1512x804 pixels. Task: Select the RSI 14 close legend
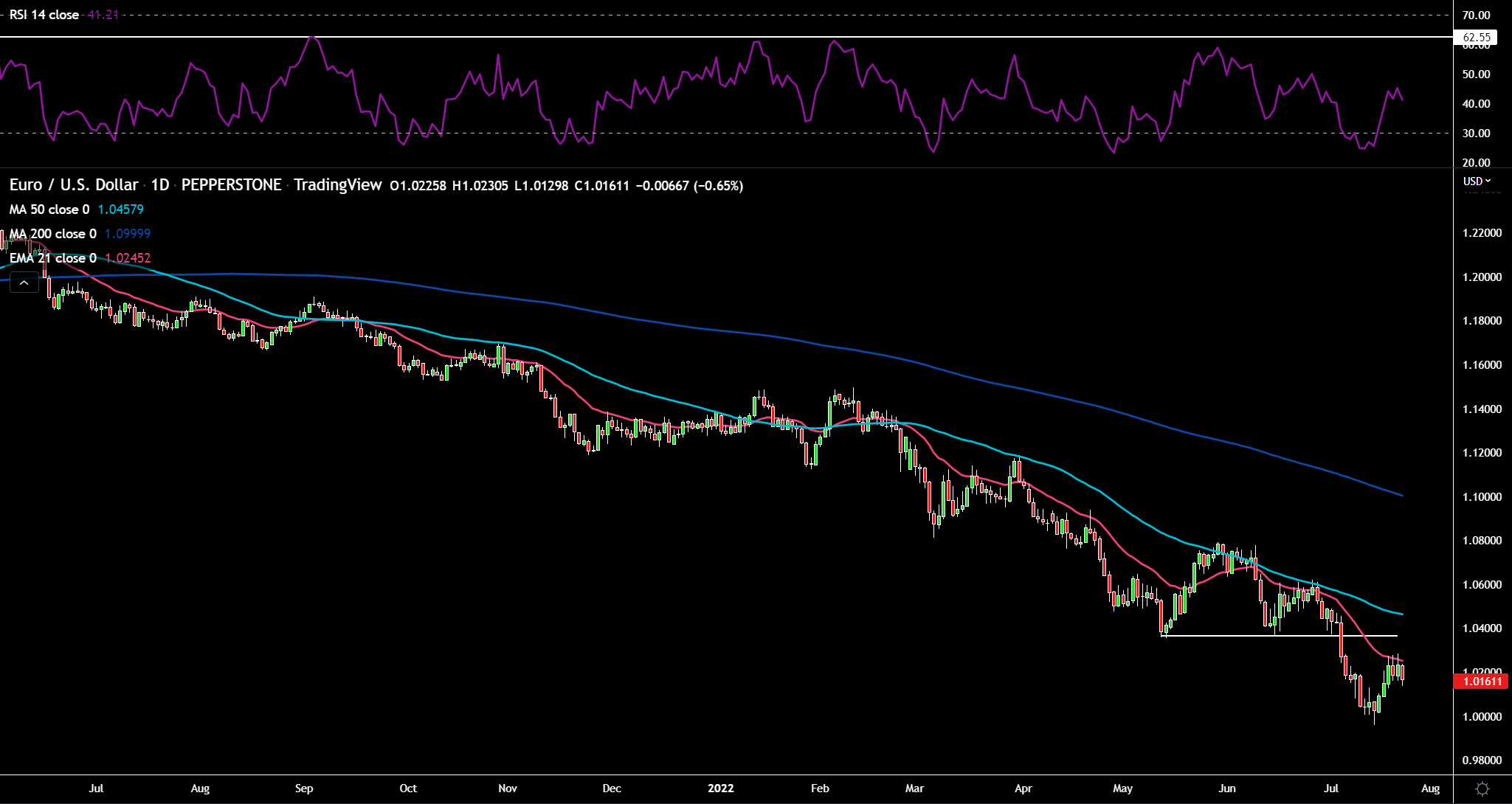[x=44, y=15]
